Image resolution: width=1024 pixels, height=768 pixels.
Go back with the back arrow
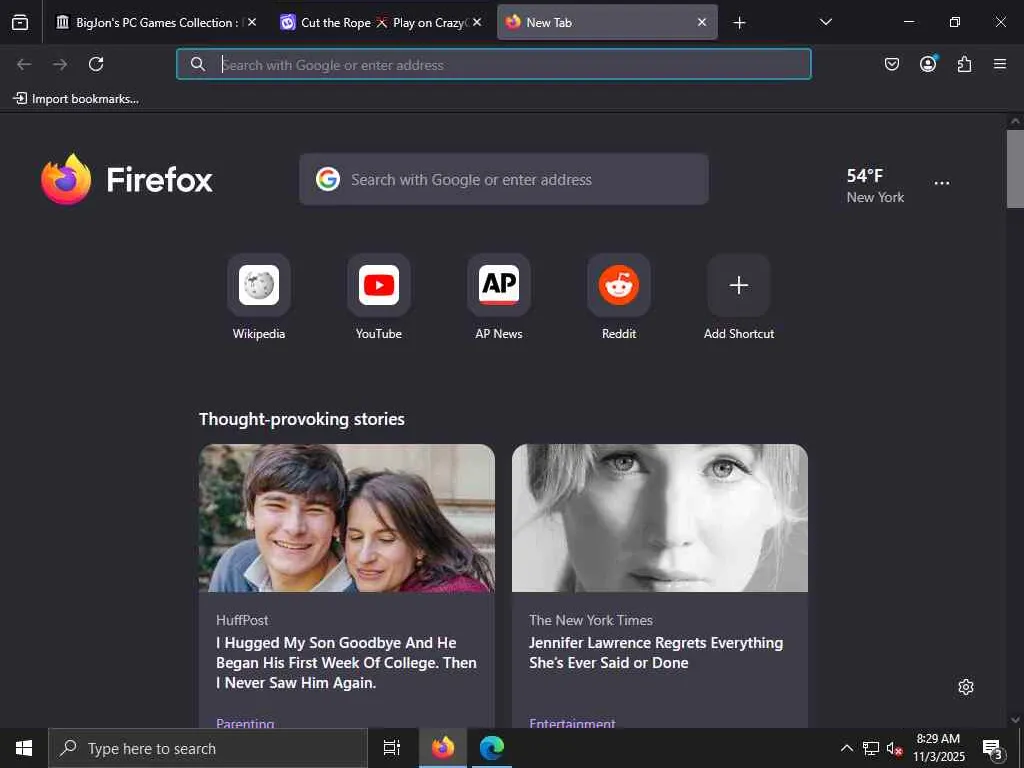24,64
